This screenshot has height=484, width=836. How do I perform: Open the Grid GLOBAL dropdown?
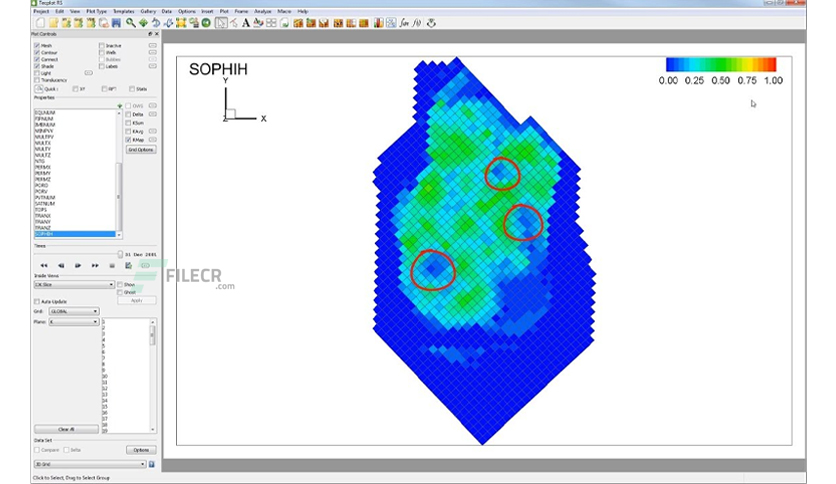coord(74,311)
